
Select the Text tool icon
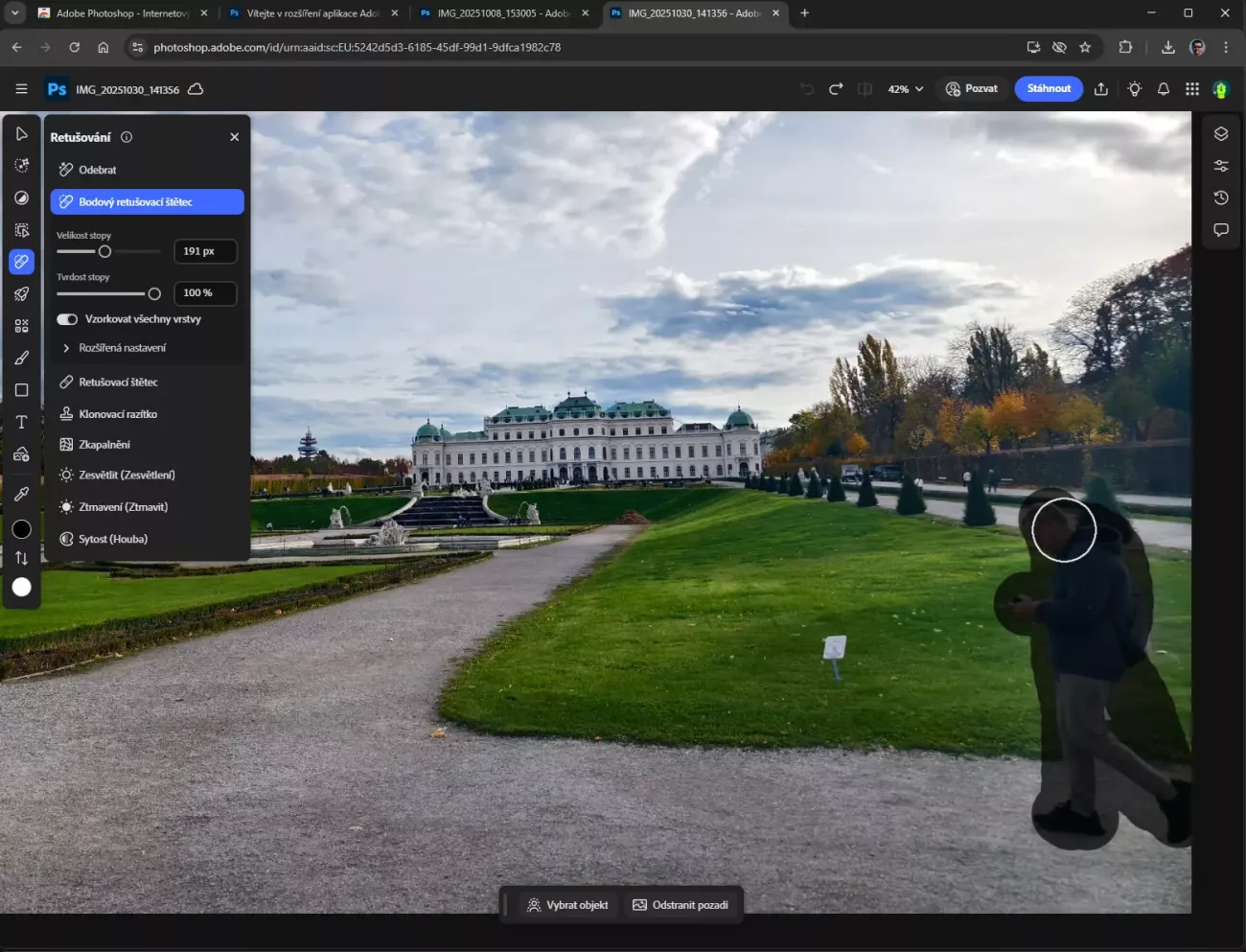(21, 423)
